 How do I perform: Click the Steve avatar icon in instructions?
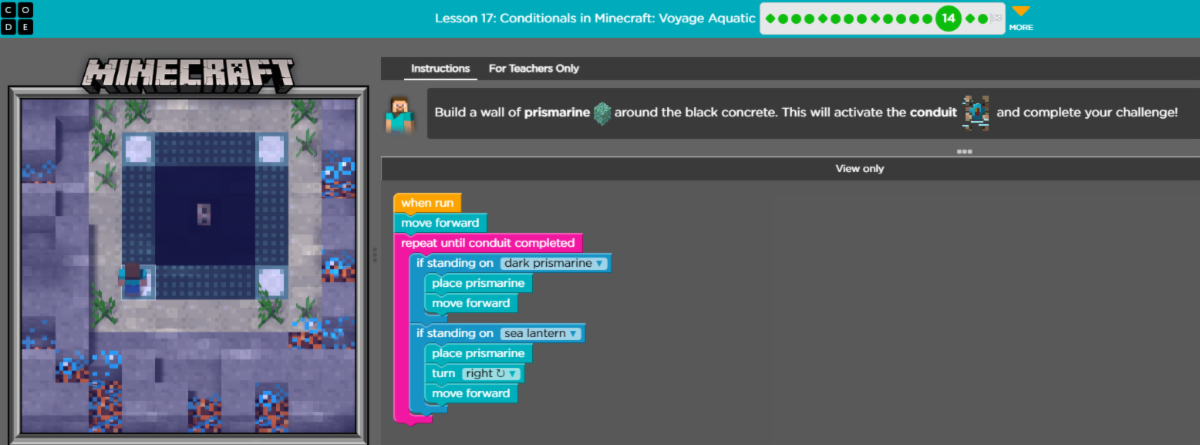click(399, 115)
